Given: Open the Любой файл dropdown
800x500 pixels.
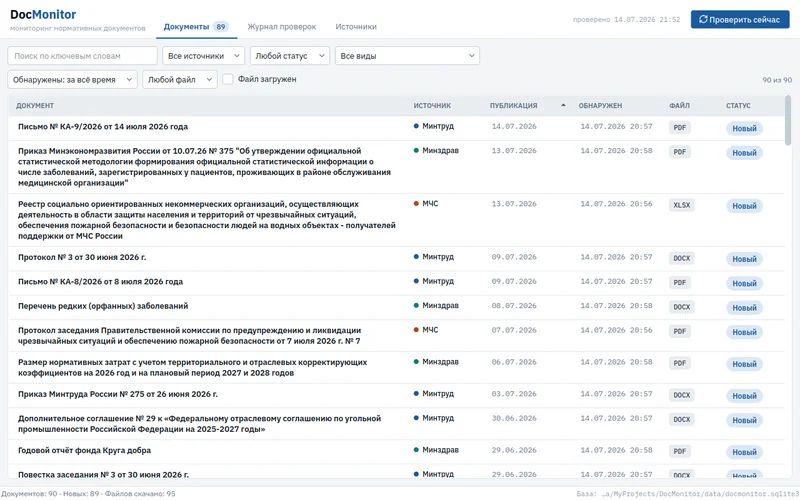Looking at the screenshot, I should point(180,80).
